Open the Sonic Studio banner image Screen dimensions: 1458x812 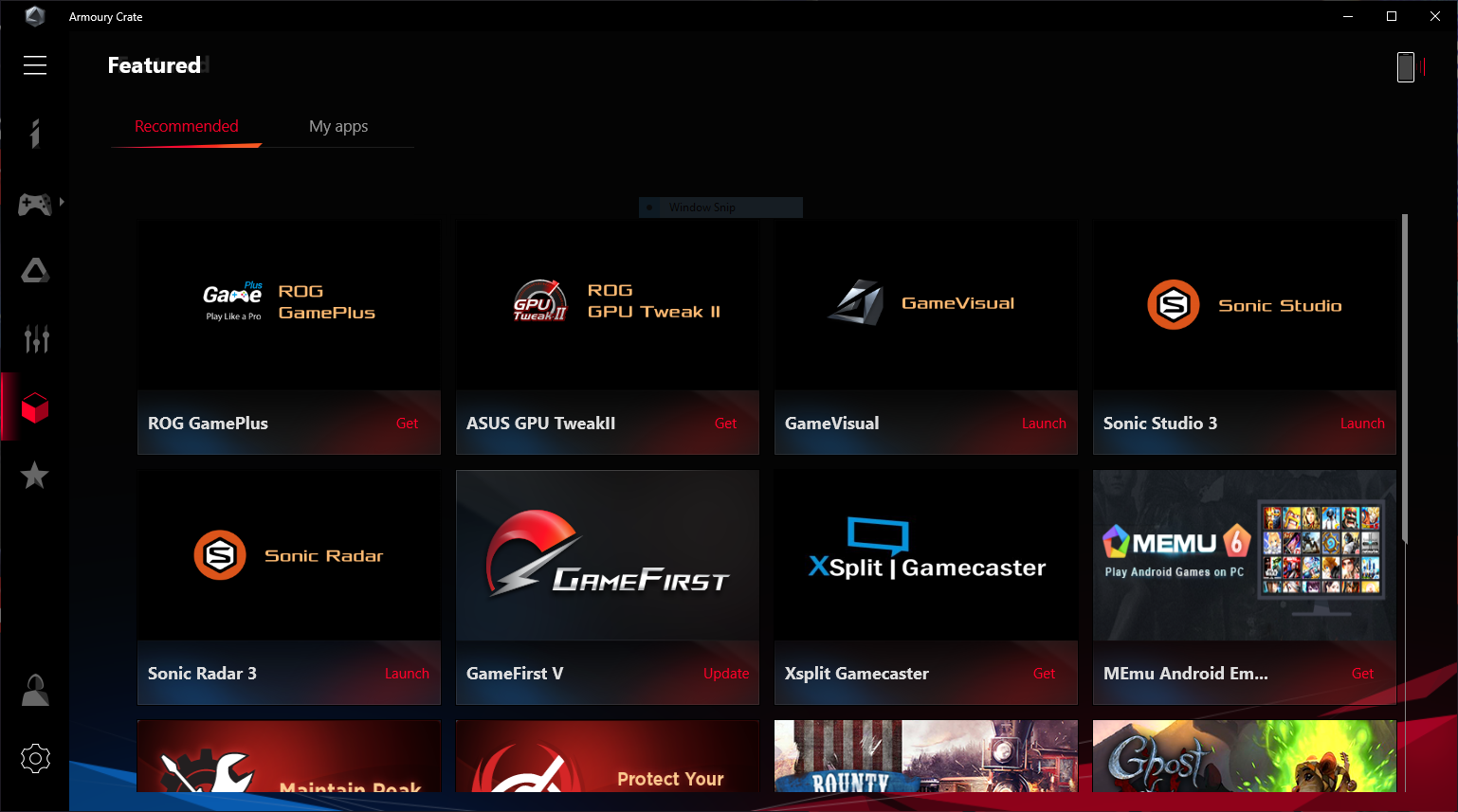[x=1245, y=305]
